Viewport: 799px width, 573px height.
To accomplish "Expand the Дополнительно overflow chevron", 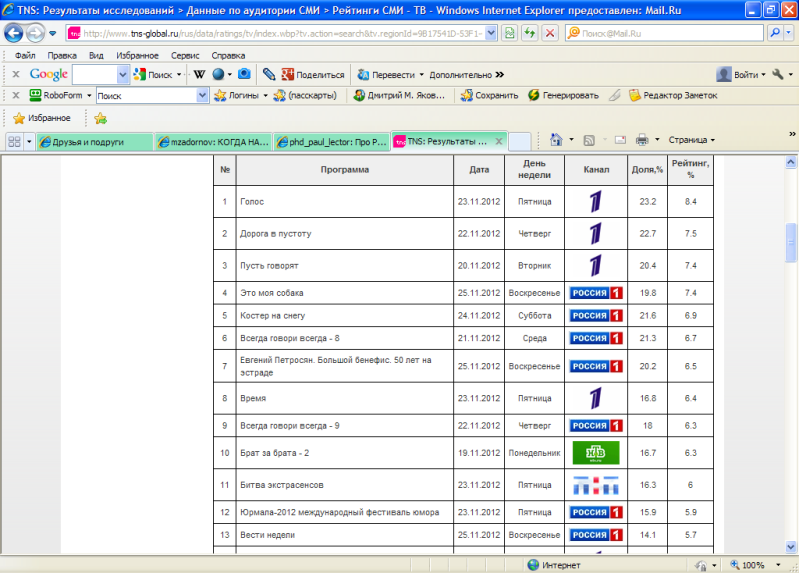I will point(500,75).
